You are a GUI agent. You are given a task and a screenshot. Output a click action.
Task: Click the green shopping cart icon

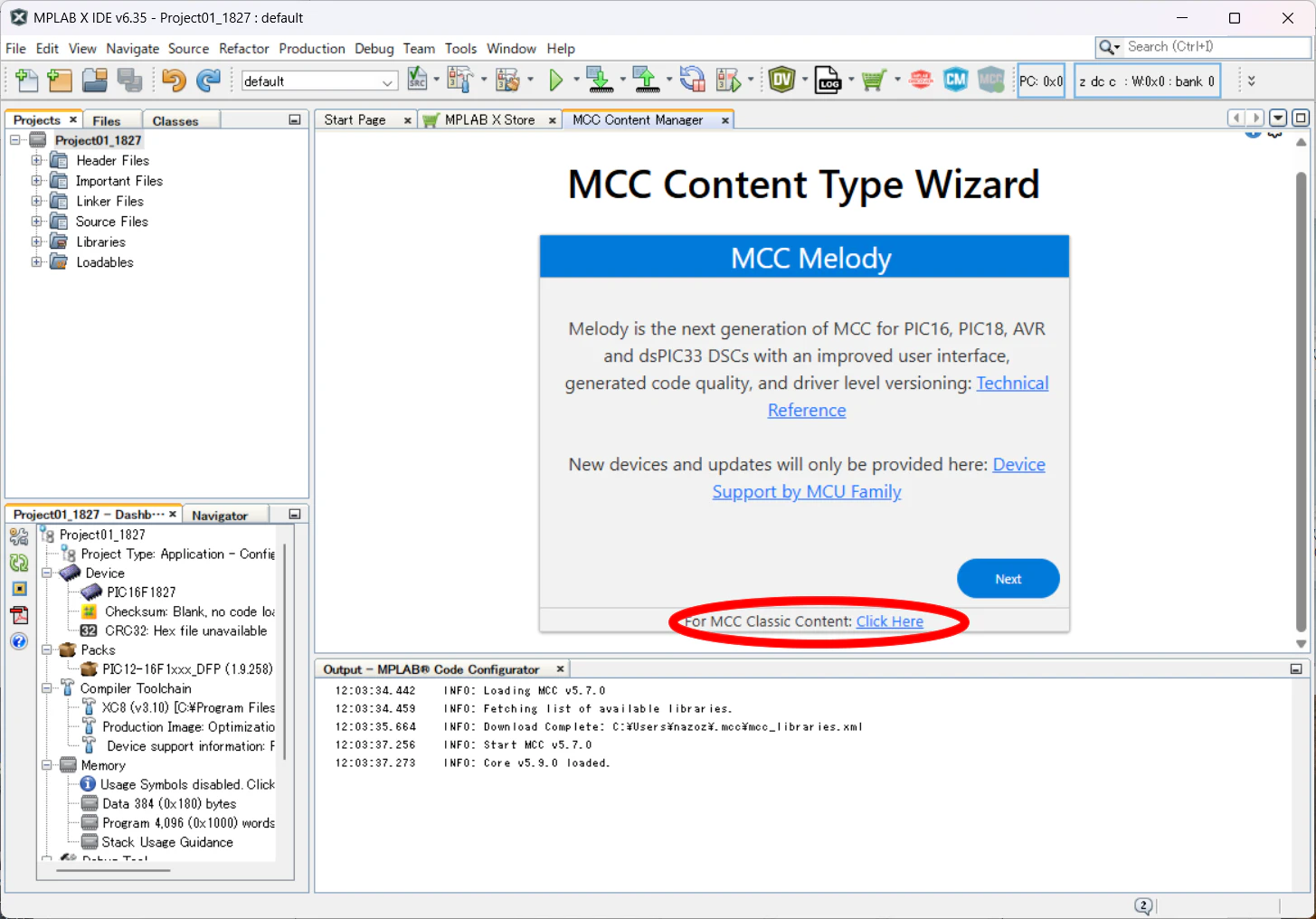click(x=874, y=81)
